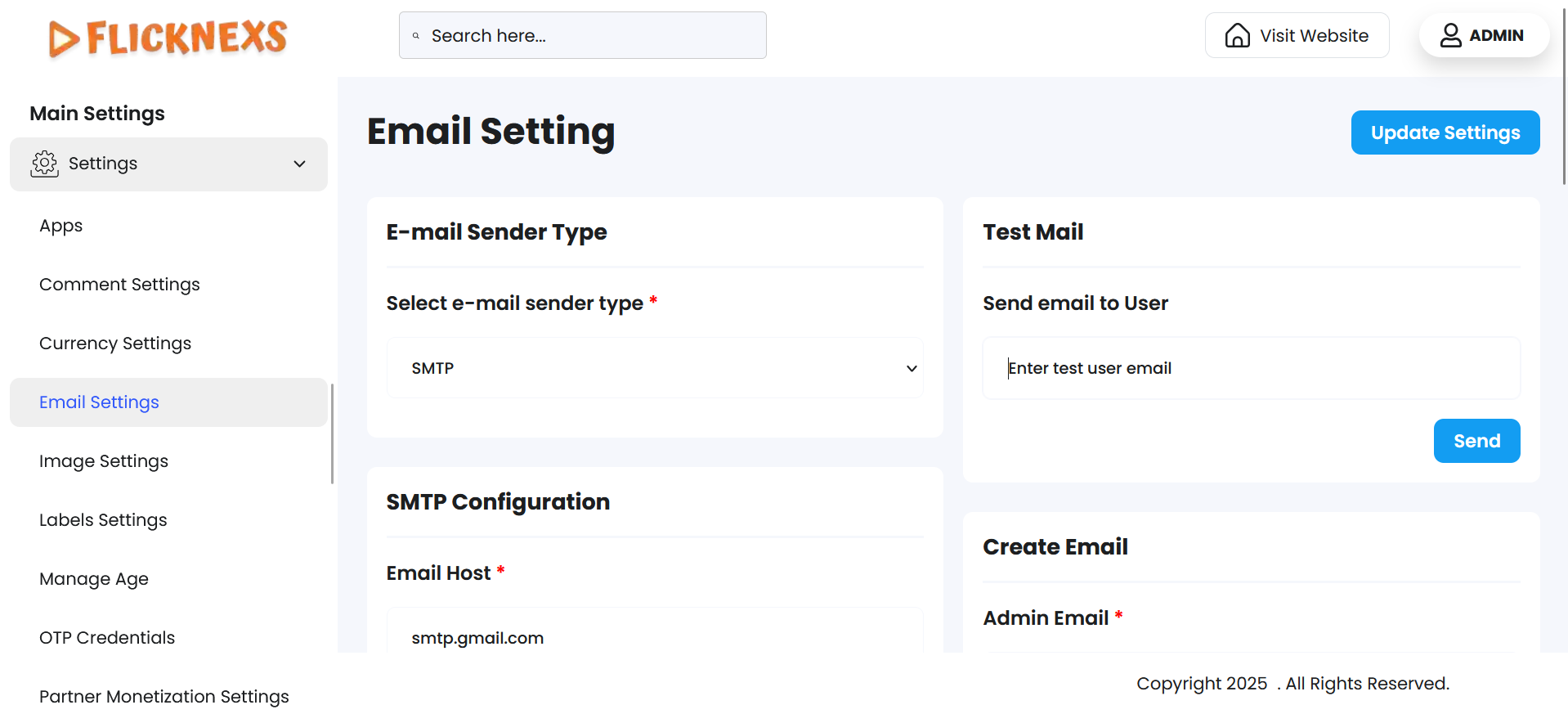Click the Flicknexs logo
Screen dimensions: 1568x714
click(x=168, y=38)
